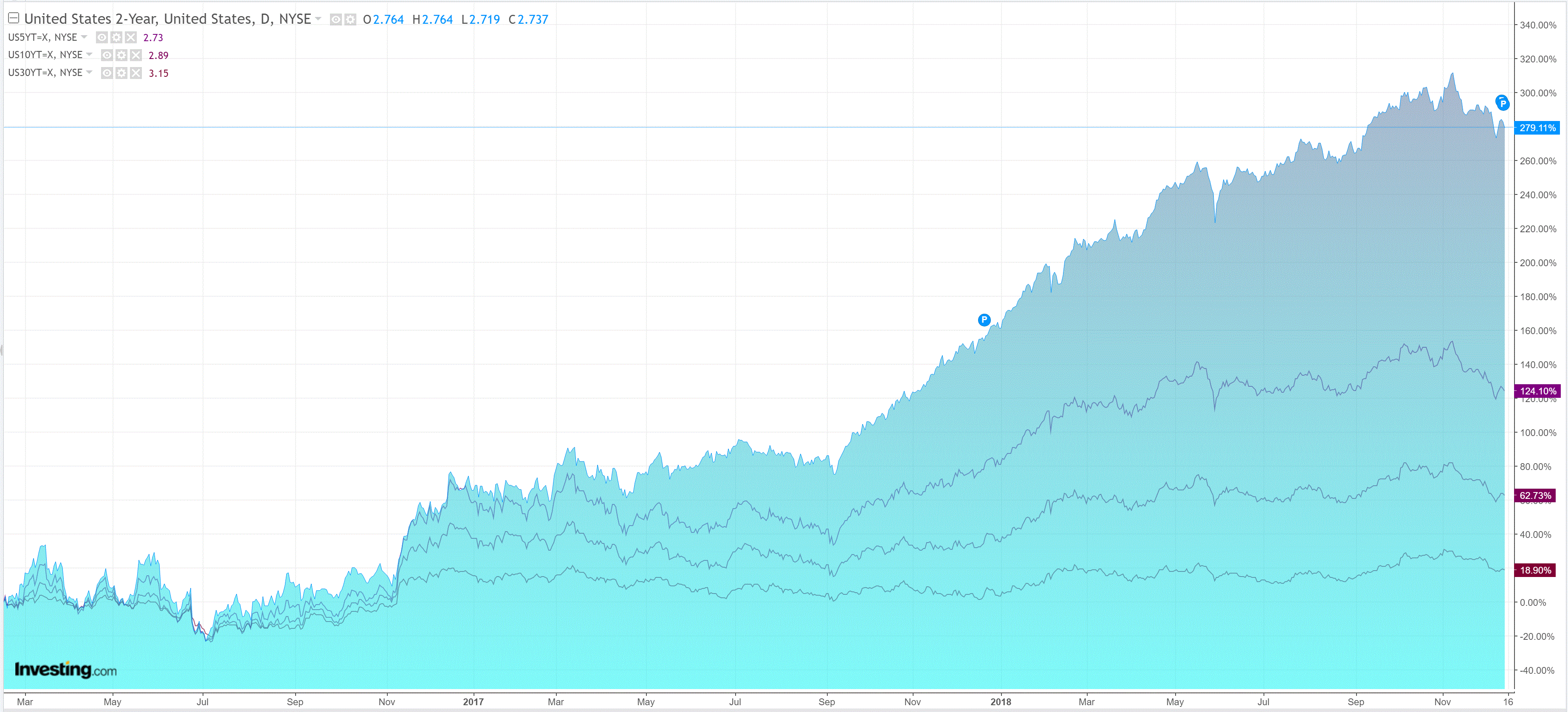Image resolution: width=1568 pixels, height=712 pixels.
Task: Click the Investing.com logo link
Action: pyautogui.click(x=65, y=670)
